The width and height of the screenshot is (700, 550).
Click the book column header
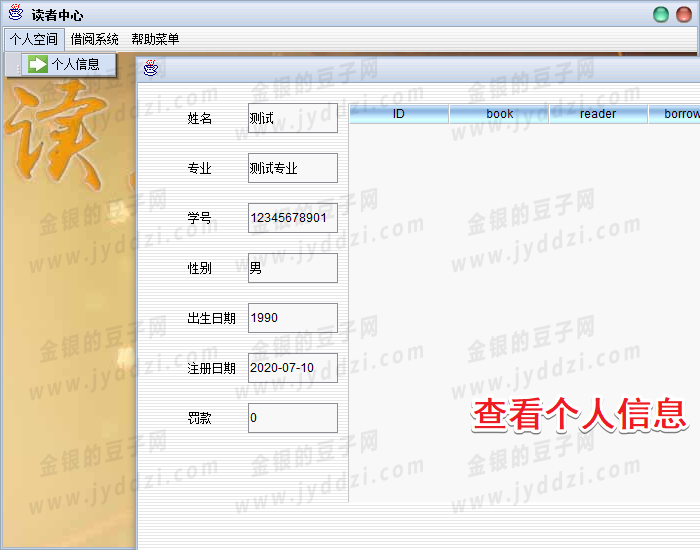tap(499, 114)
